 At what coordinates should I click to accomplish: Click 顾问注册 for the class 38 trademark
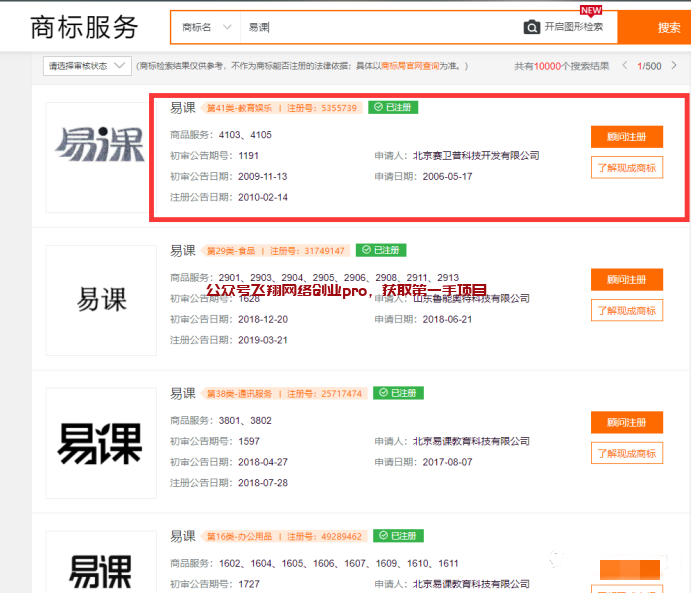tap(626, 422)
